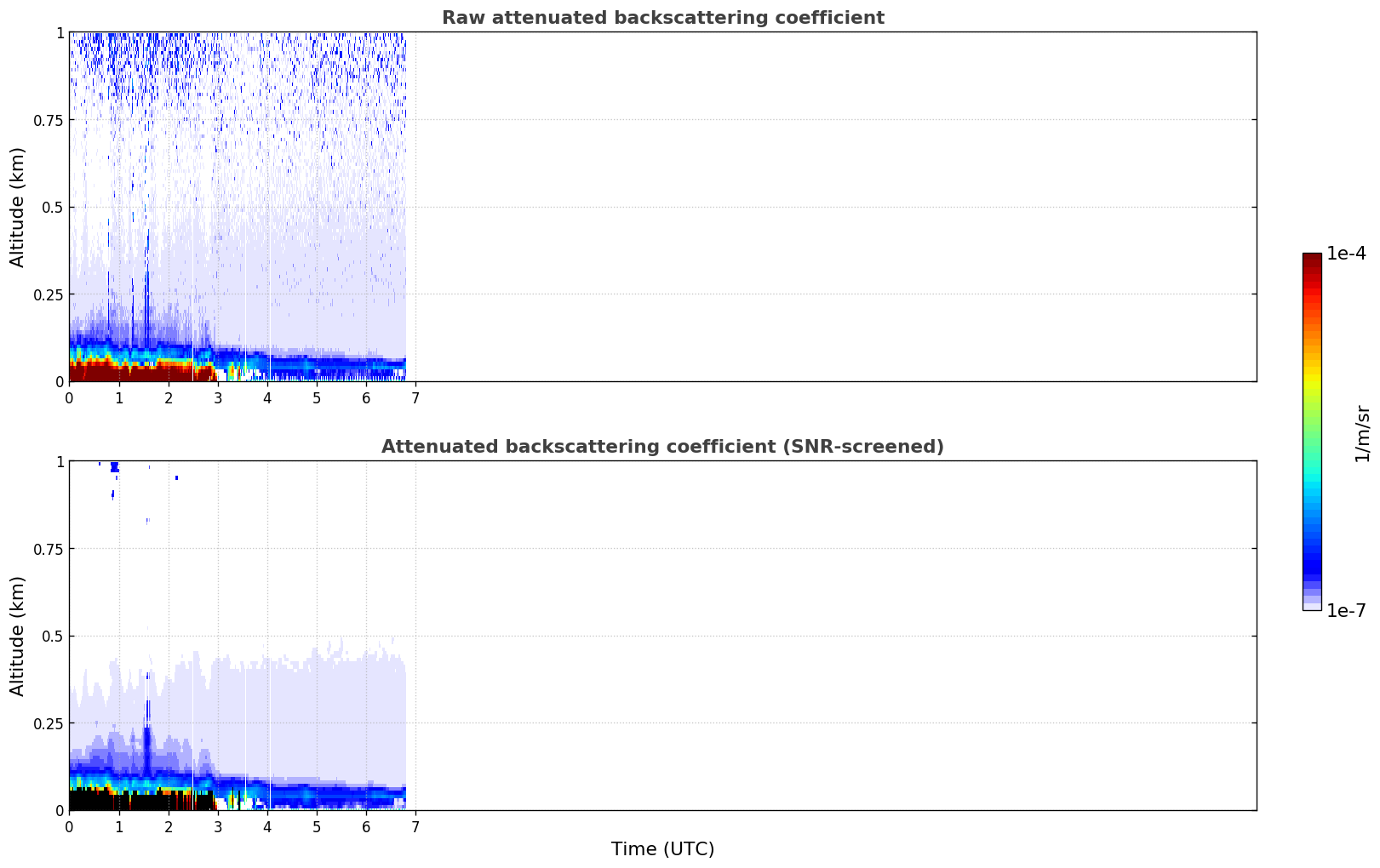Viewport: 1380px width, 868px height.
Task: Click the colorbar's "1e-7" minimum label
Action: [x=1346, y=610]
